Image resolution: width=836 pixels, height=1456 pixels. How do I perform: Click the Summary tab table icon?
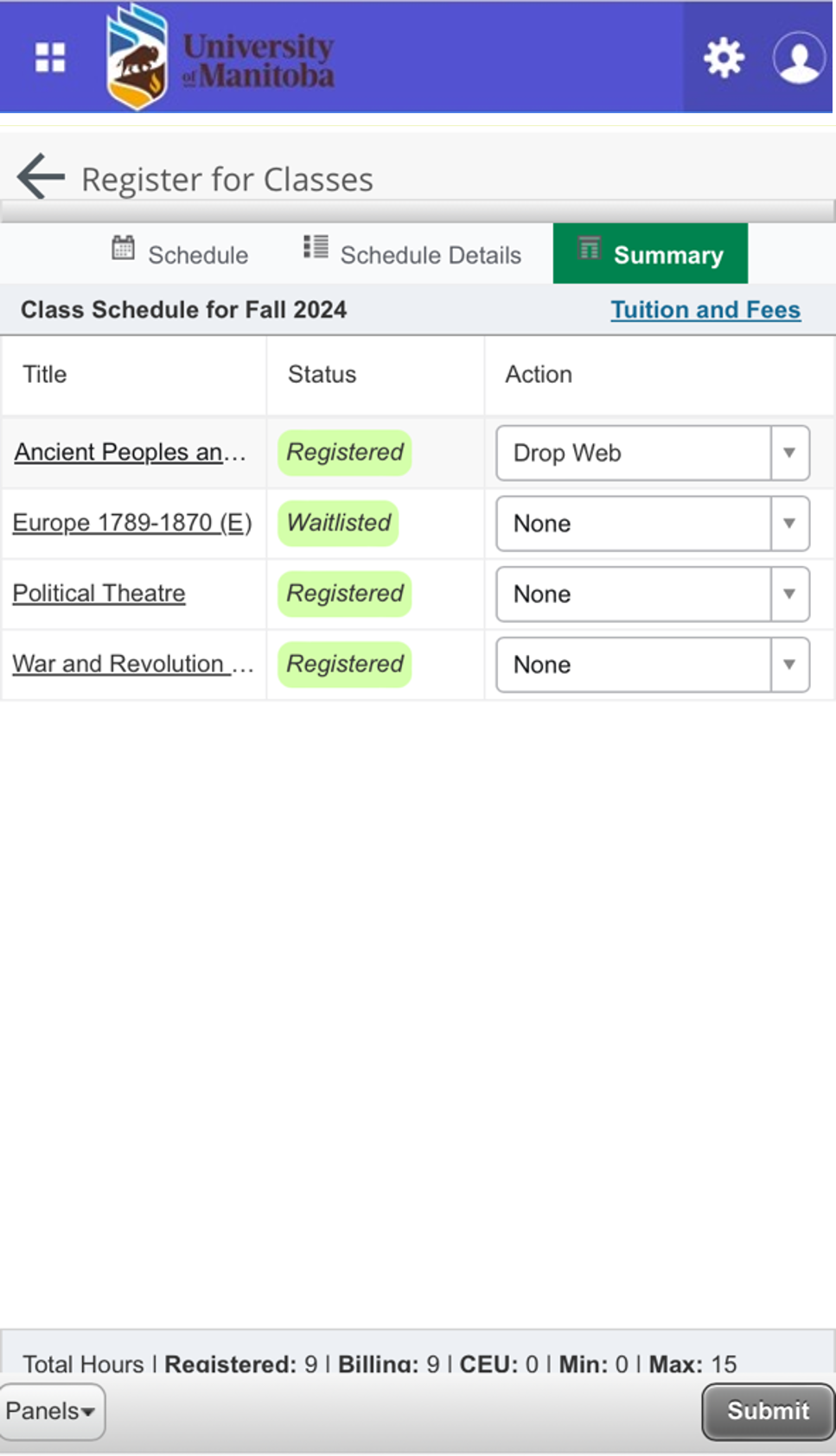click(590, 249)
